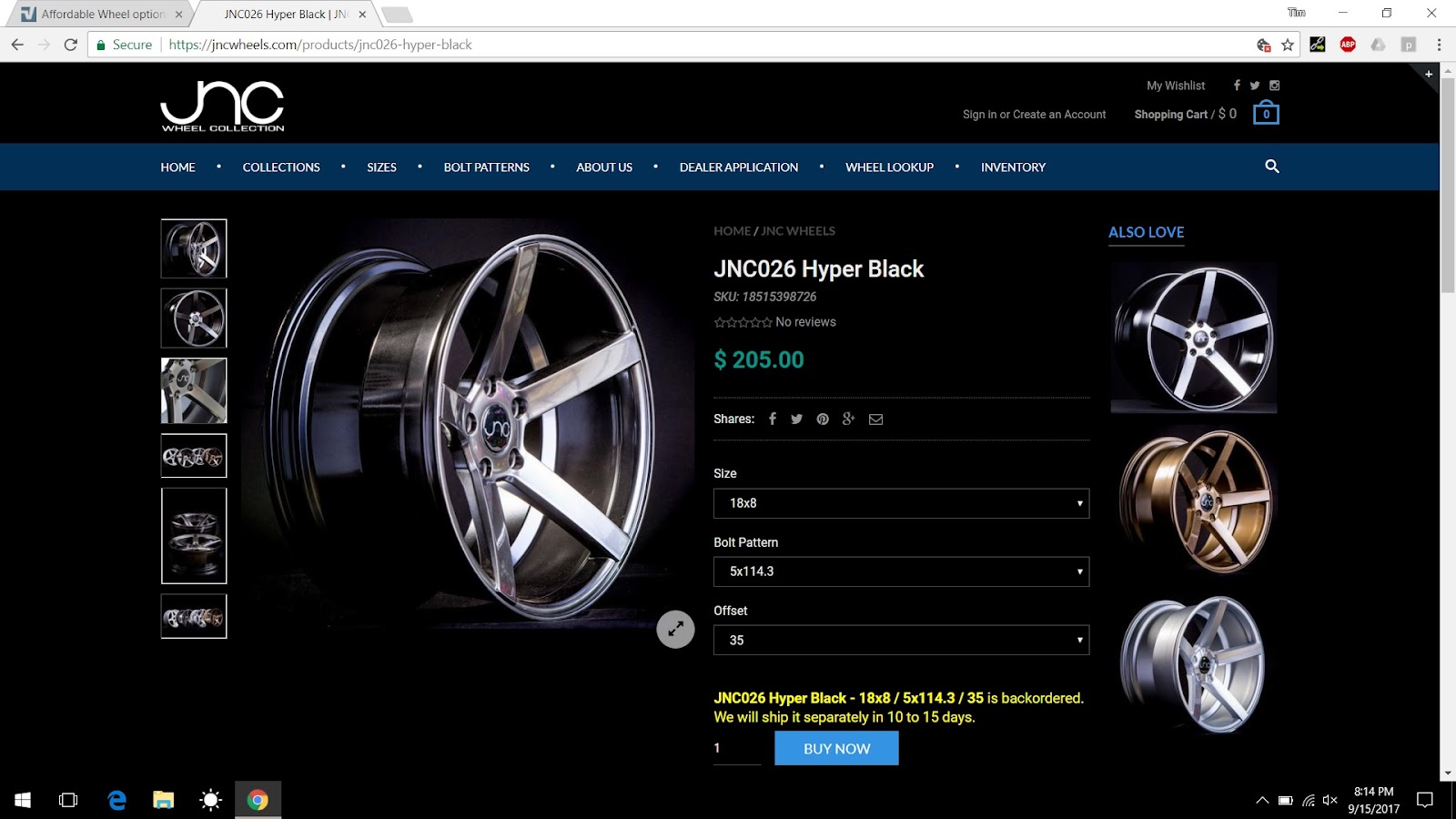The image size is (1456, 819).
Task: Click the taskbar clock showing 8:14 PM
Action: [1373, 800]
